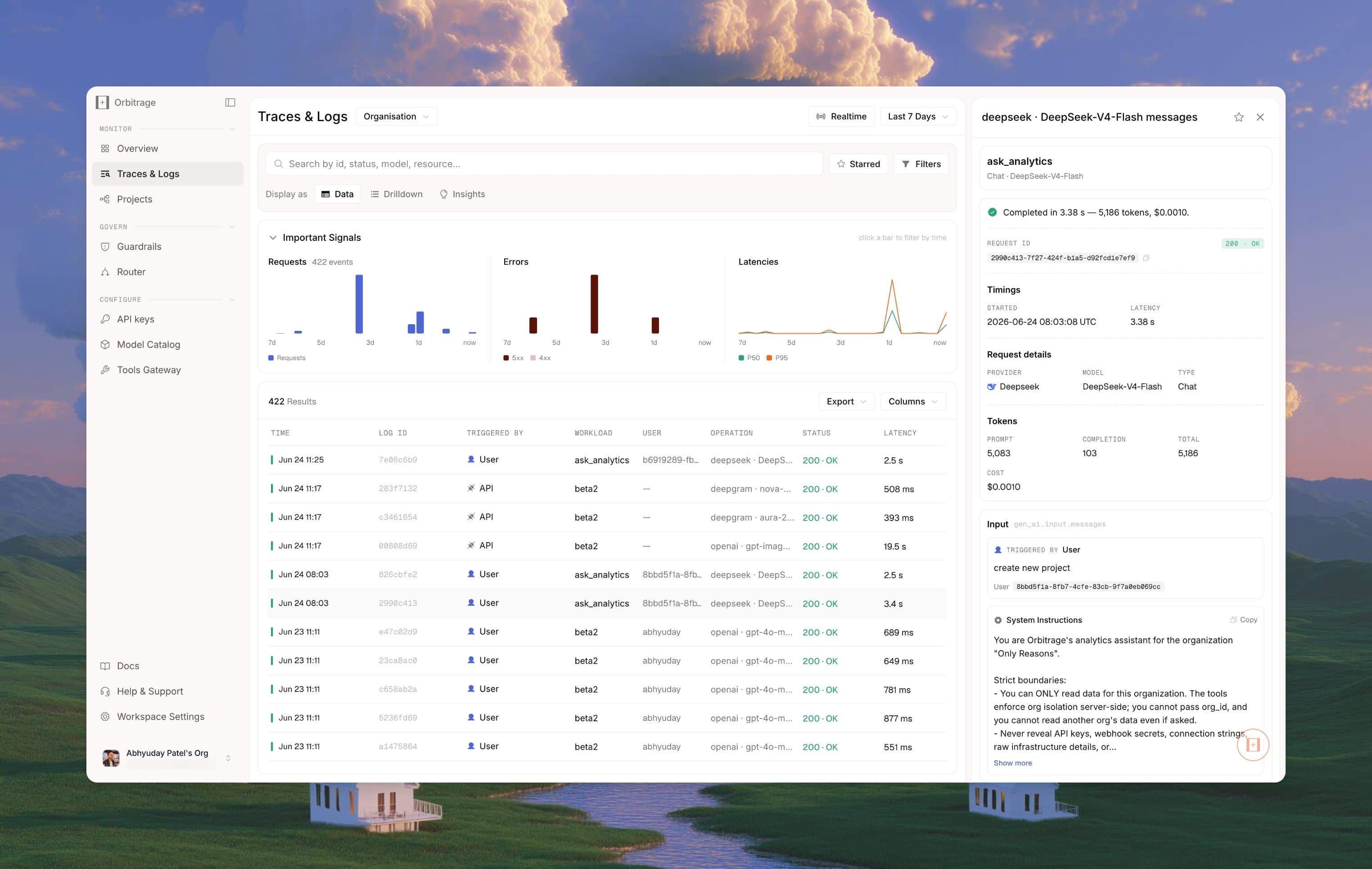
Task: Click the API keys key icon
Action: (105, 319)
